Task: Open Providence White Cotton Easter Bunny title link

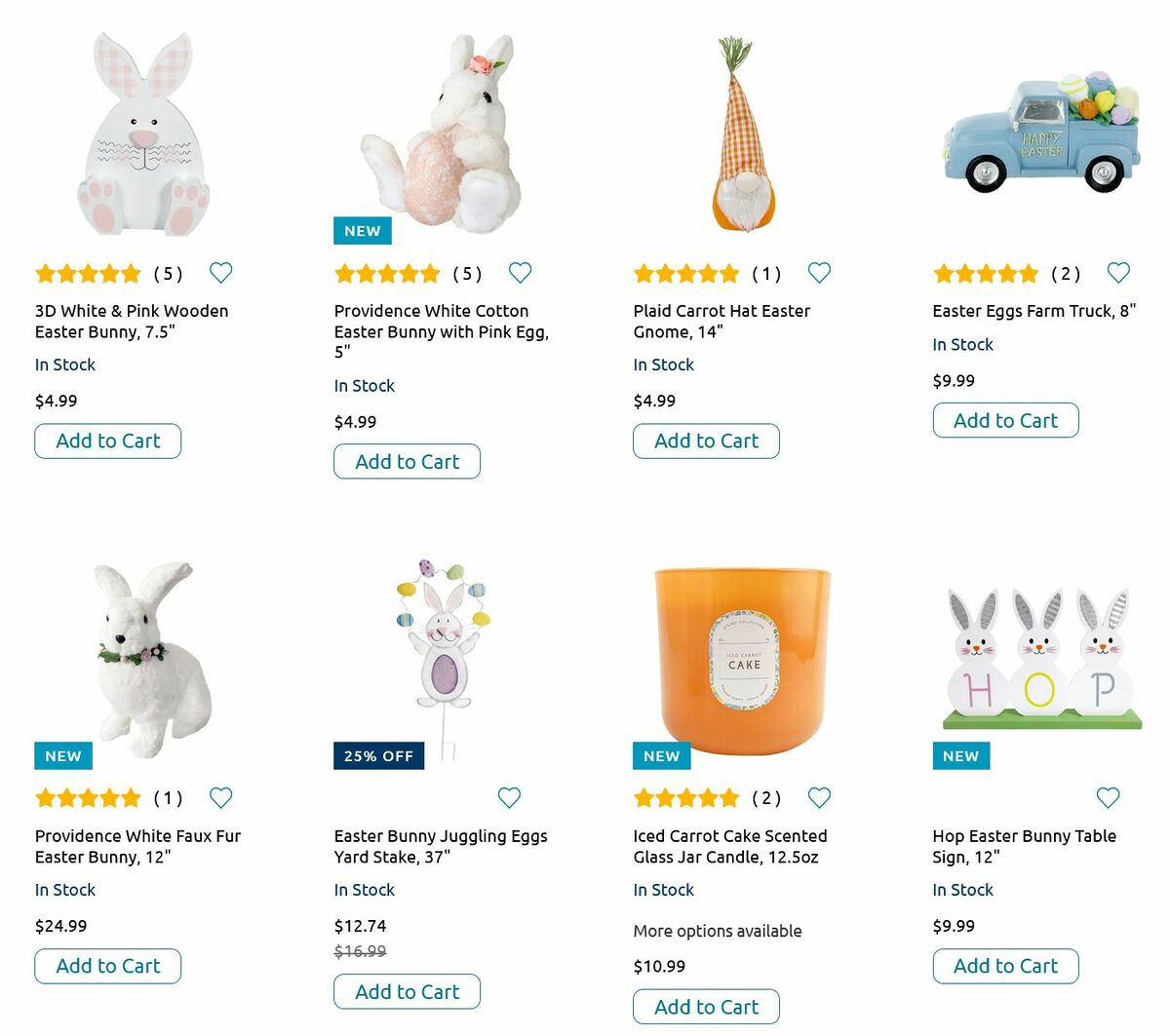Action: coord(441,322)
